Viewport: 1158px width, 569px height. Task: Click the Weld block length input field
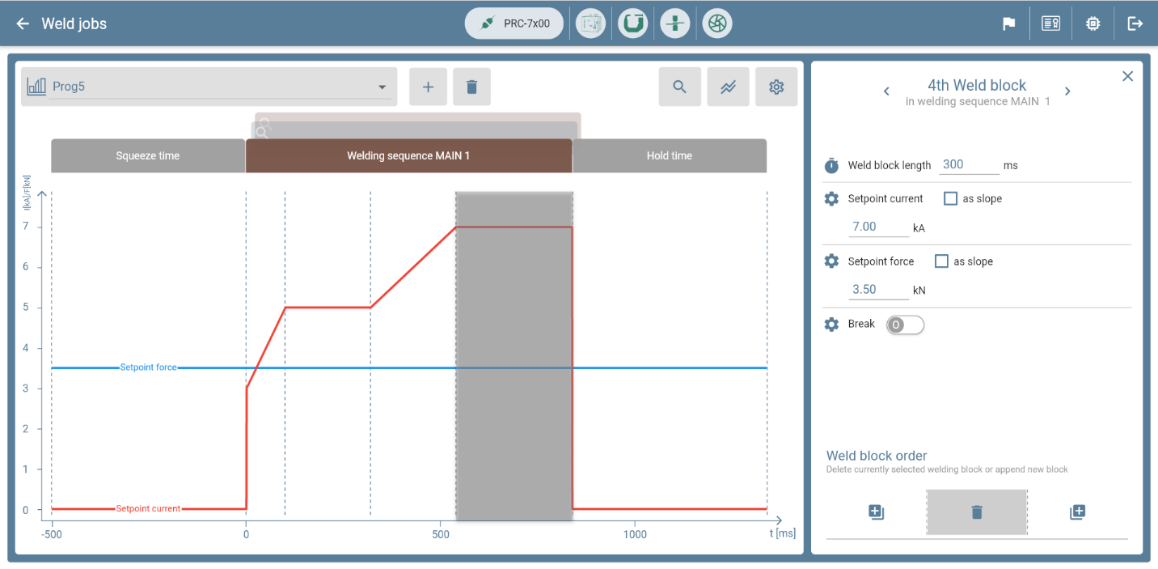(x=968, y=165)
